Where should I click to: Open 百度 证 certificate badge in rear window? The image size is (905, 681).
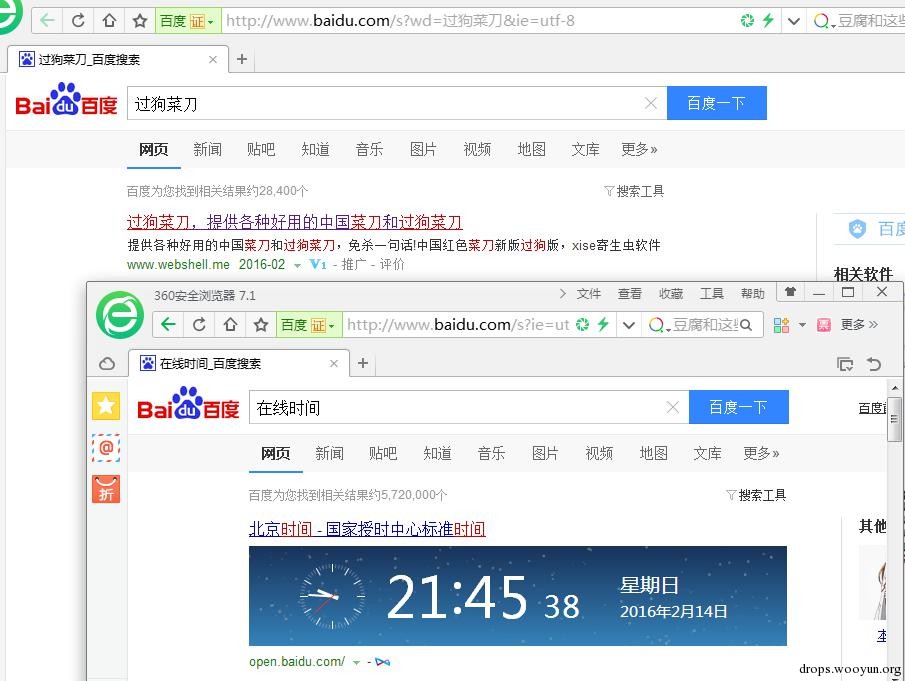coord(187,21)
